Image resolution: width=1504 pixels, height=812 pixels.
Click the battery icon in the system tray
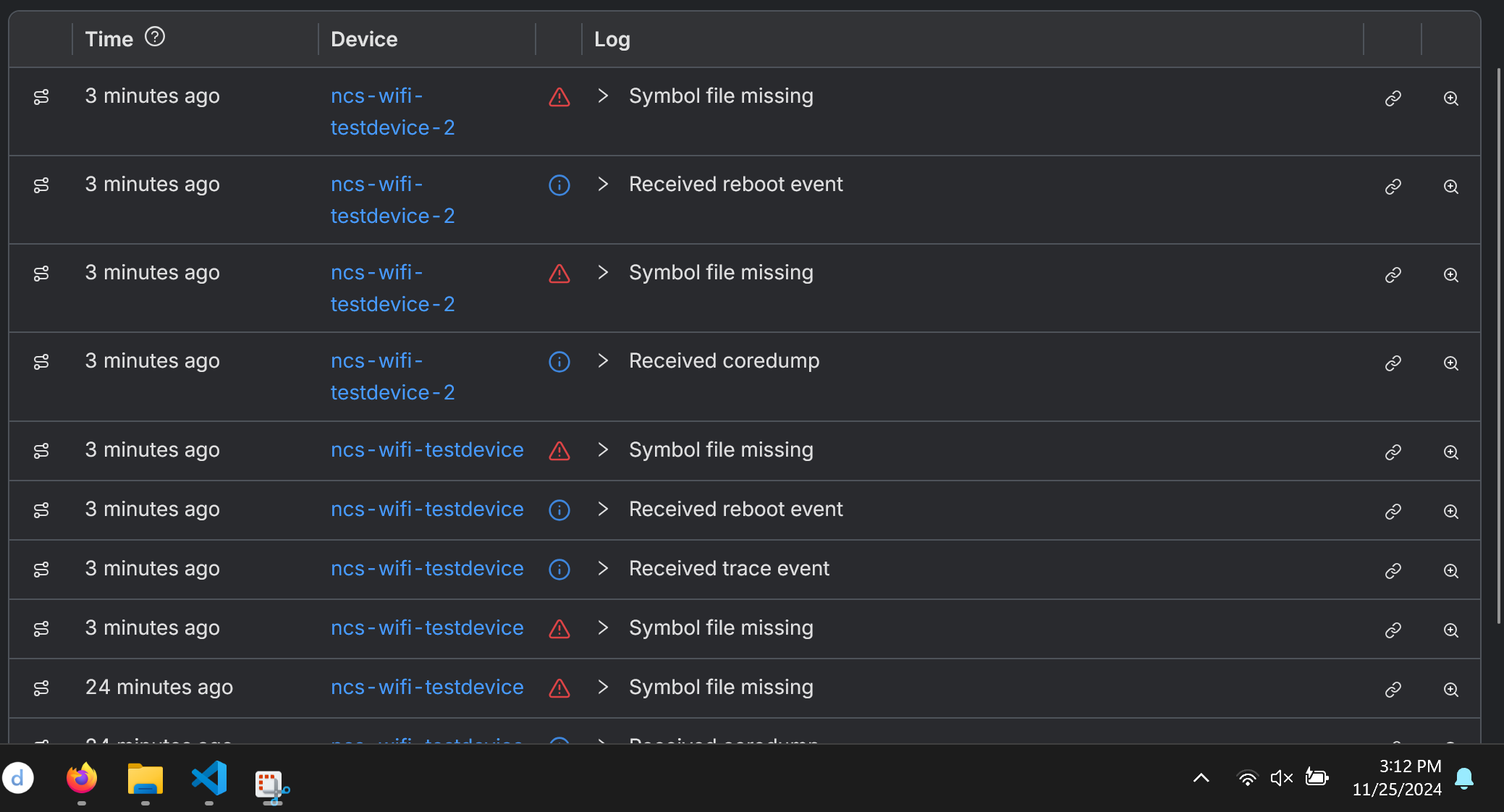1317,777
